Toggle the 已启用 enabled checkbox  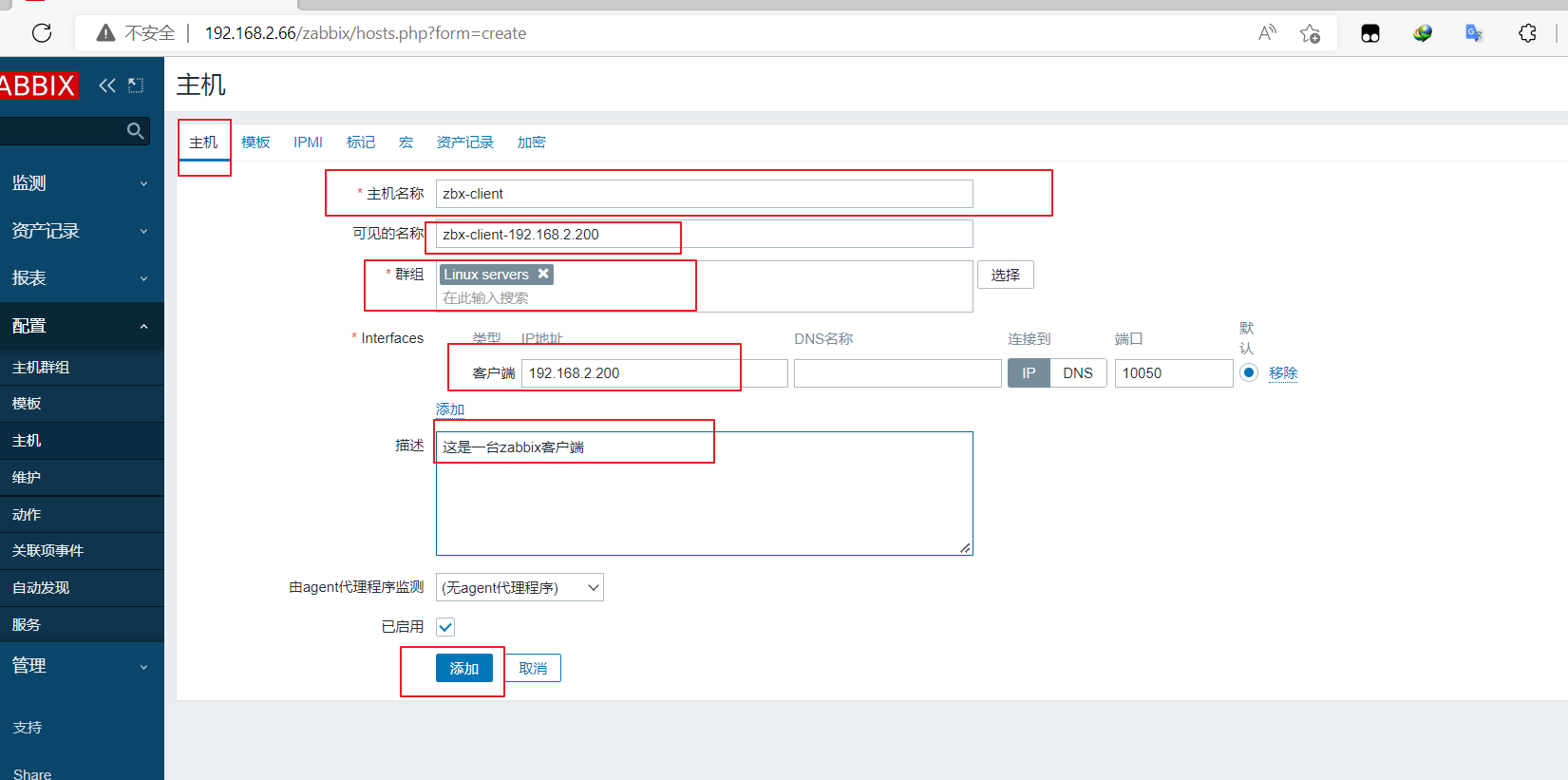[445, 627]
